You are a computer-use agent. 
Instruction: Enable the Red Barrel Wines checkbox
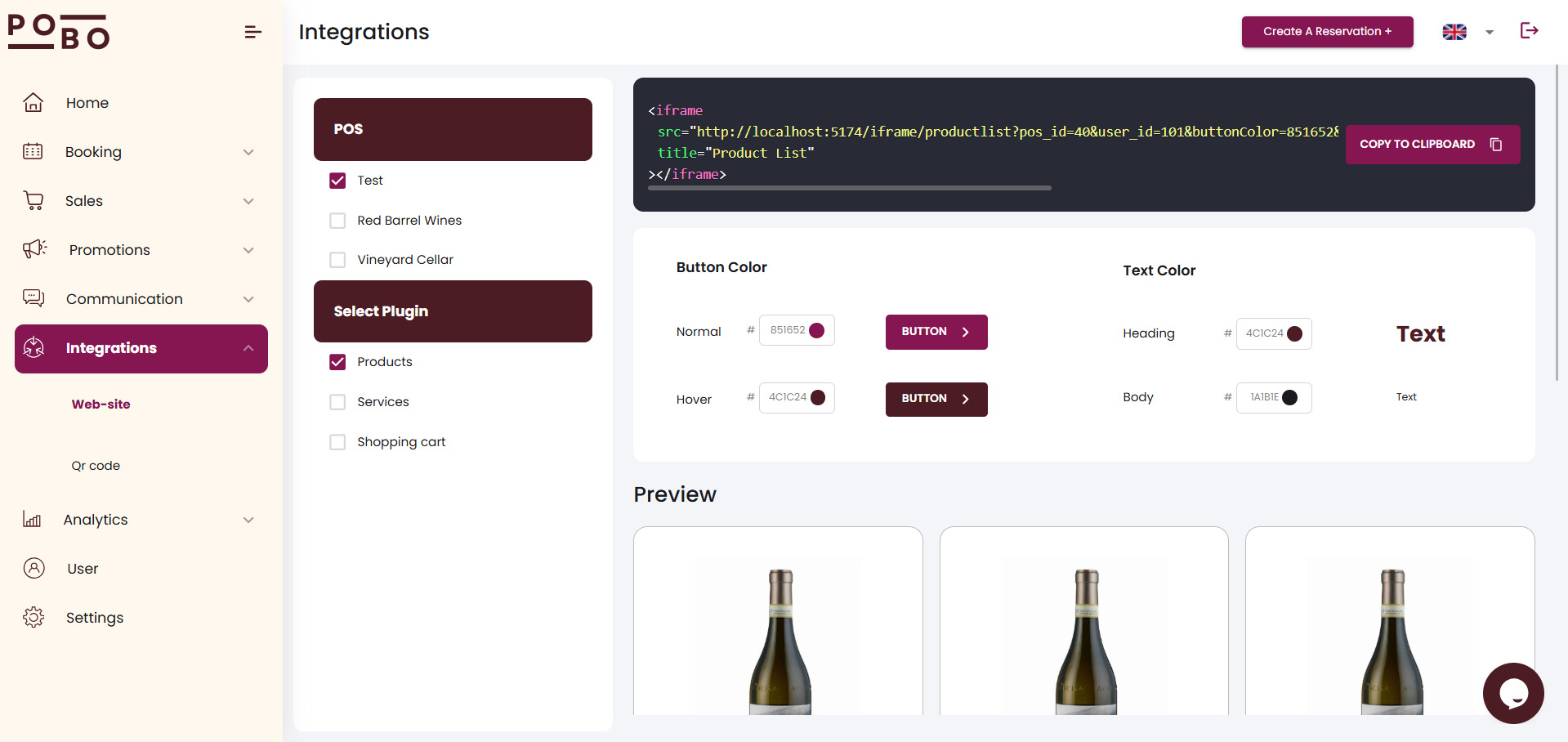[x=337, y=221]
